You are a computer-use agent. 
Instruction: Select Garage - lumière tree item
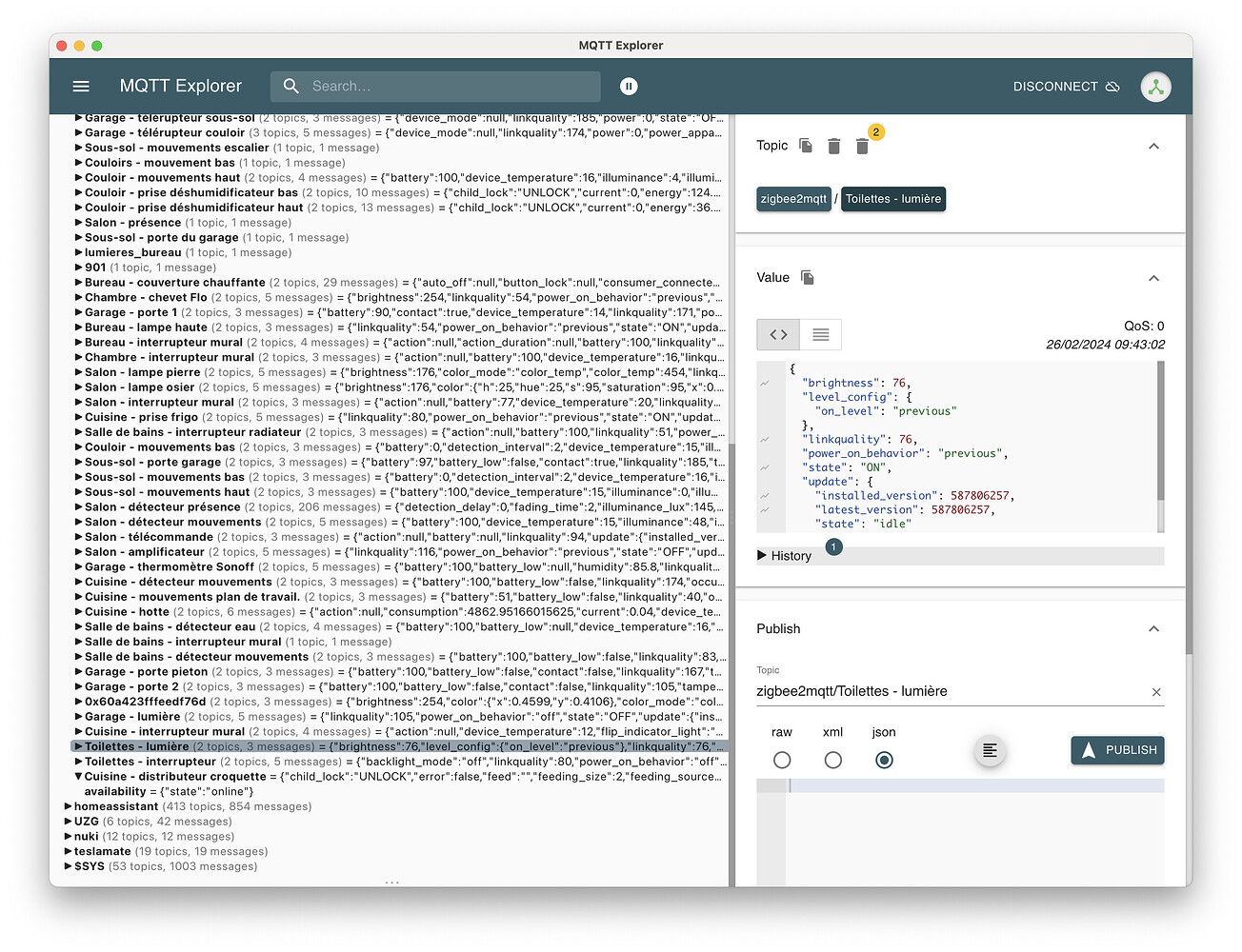coord(400,717)
